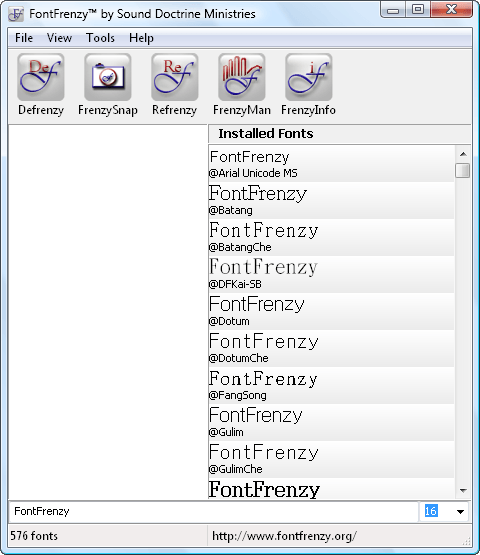Screen dimensions: 480x555
Task: Open the Defrenzy tool
Action: click(41, 85)
